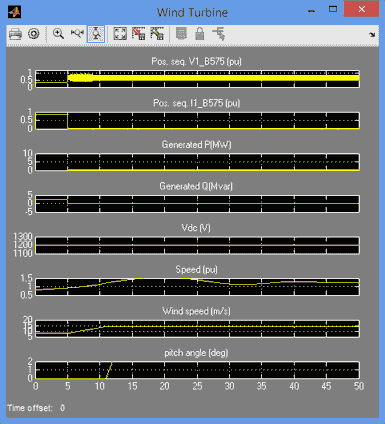
Task: Click the Pos. seq. V1_B575 plot area
Action: point(197,79)
